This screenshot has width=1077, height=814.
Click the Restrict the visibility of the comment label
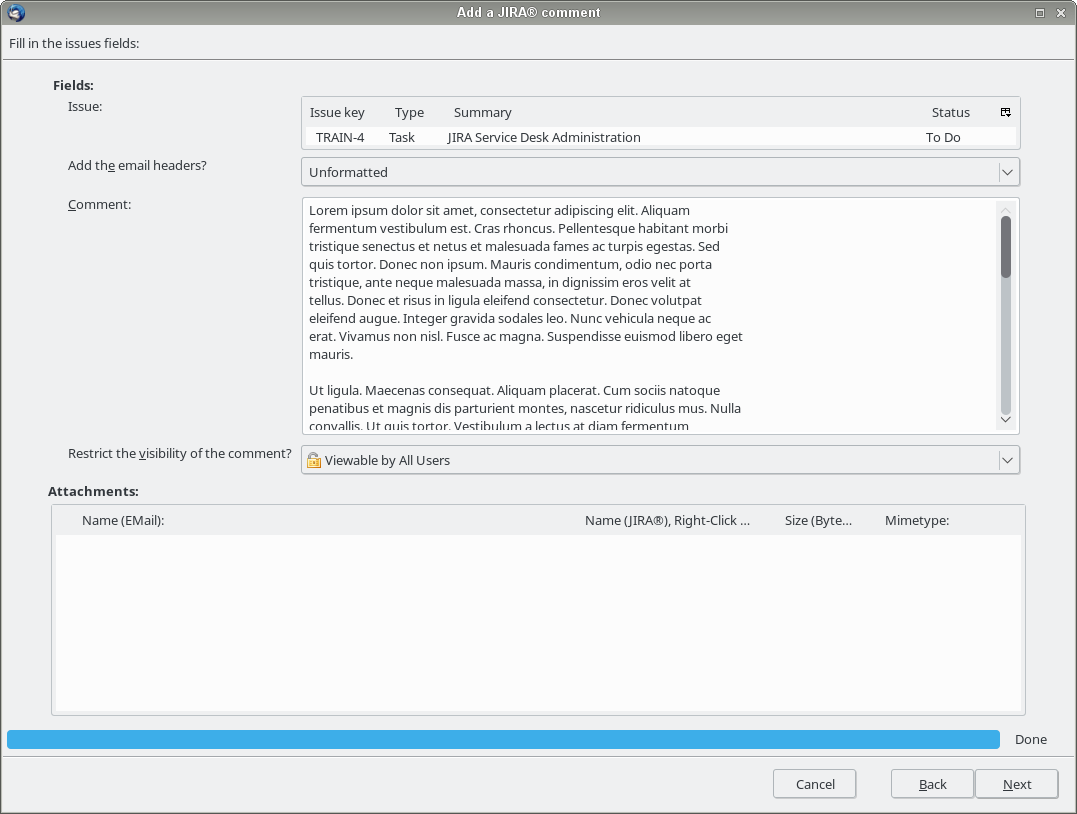click(179, 453)
